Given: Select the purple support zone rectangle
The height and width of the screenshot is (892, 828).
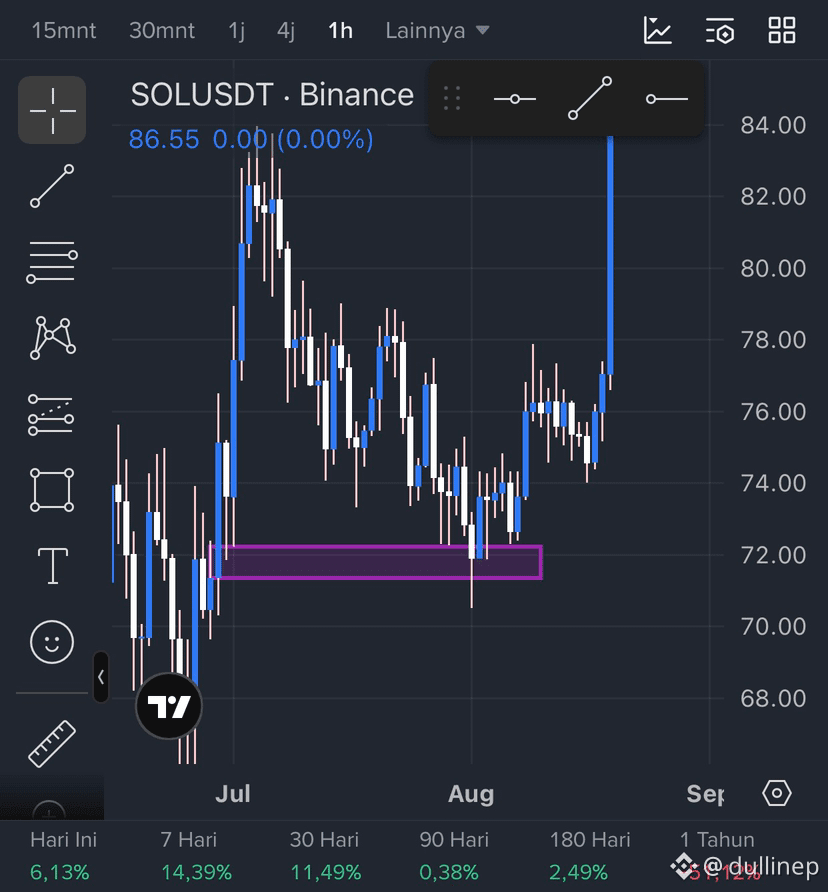Looking at the screenshot, I should 376,562.
